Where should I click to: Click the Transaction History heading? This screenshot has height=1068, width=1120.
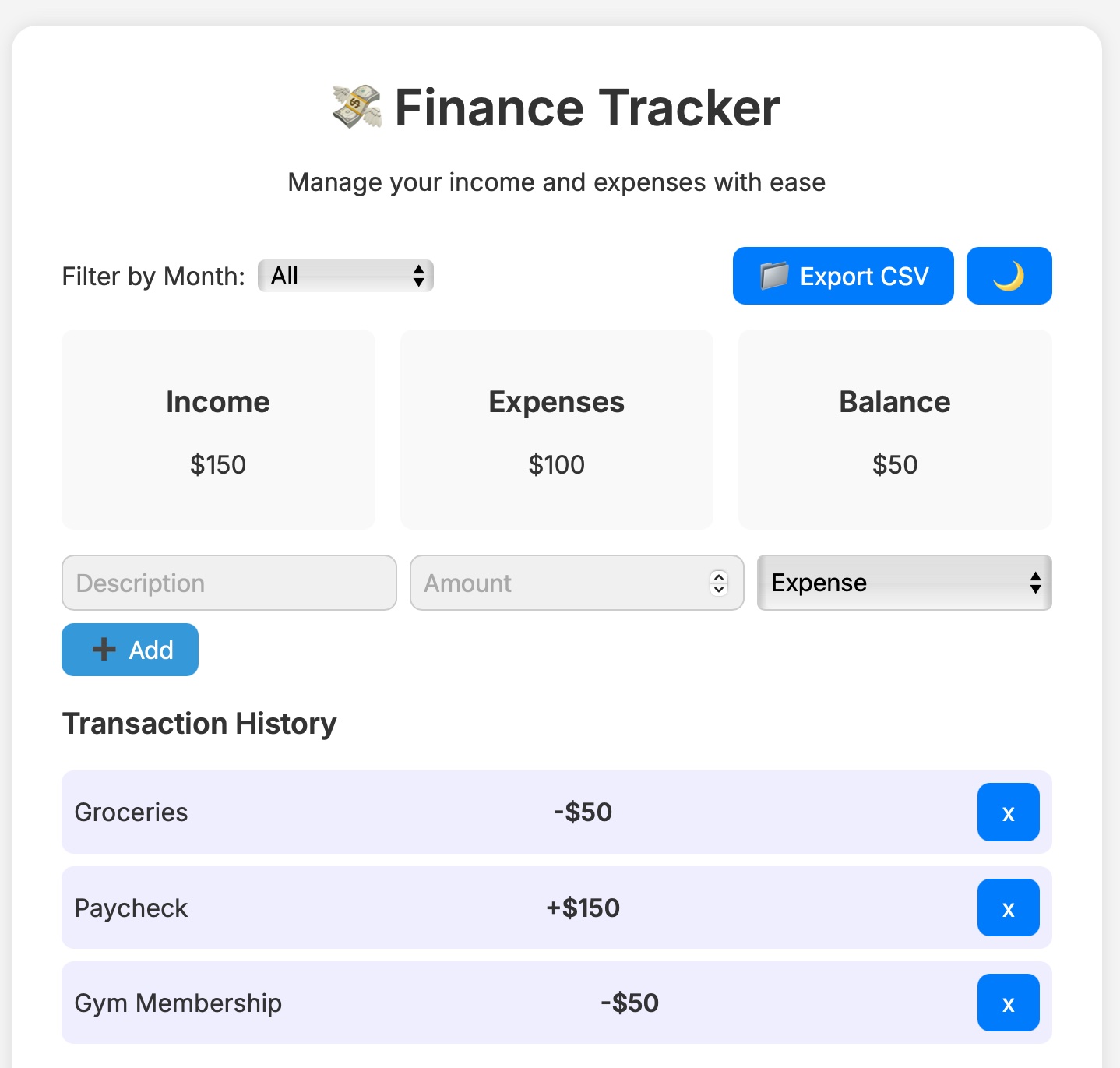pyautogui.click(x=199, y=723)
